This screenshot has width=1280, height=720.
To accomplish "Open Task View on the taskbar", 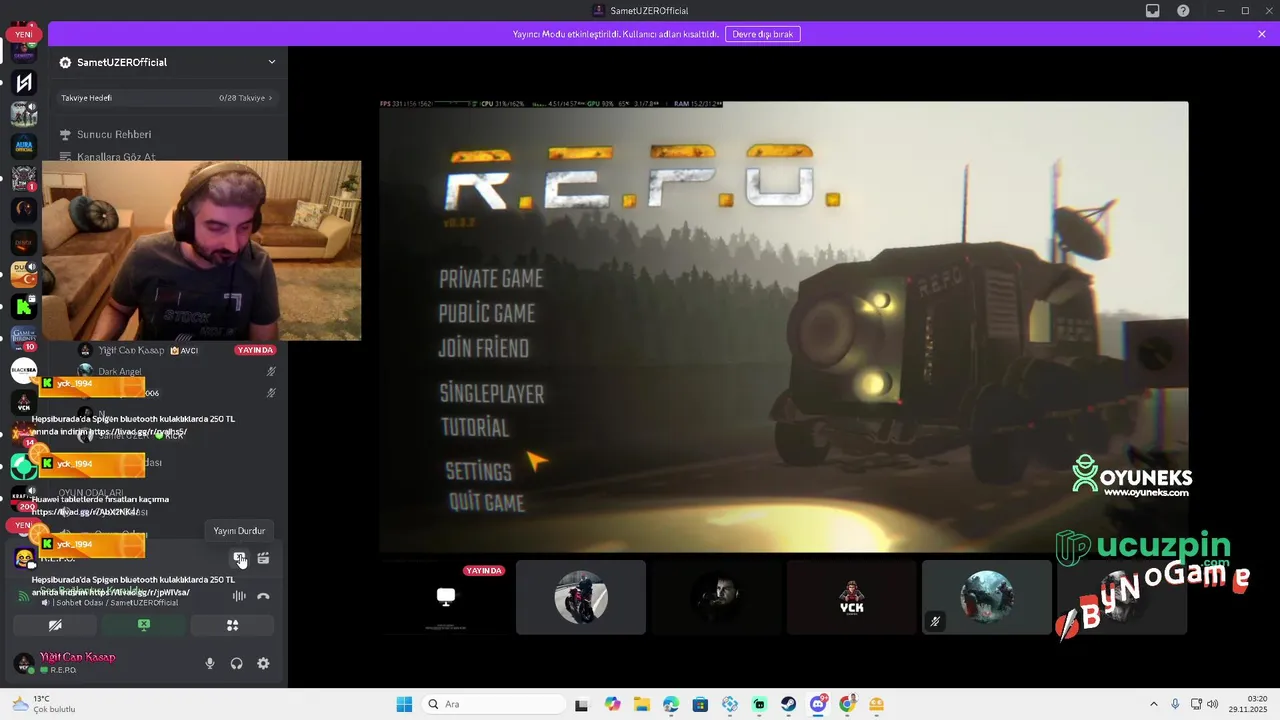I will pyautogui.click(x=582, y=704).
